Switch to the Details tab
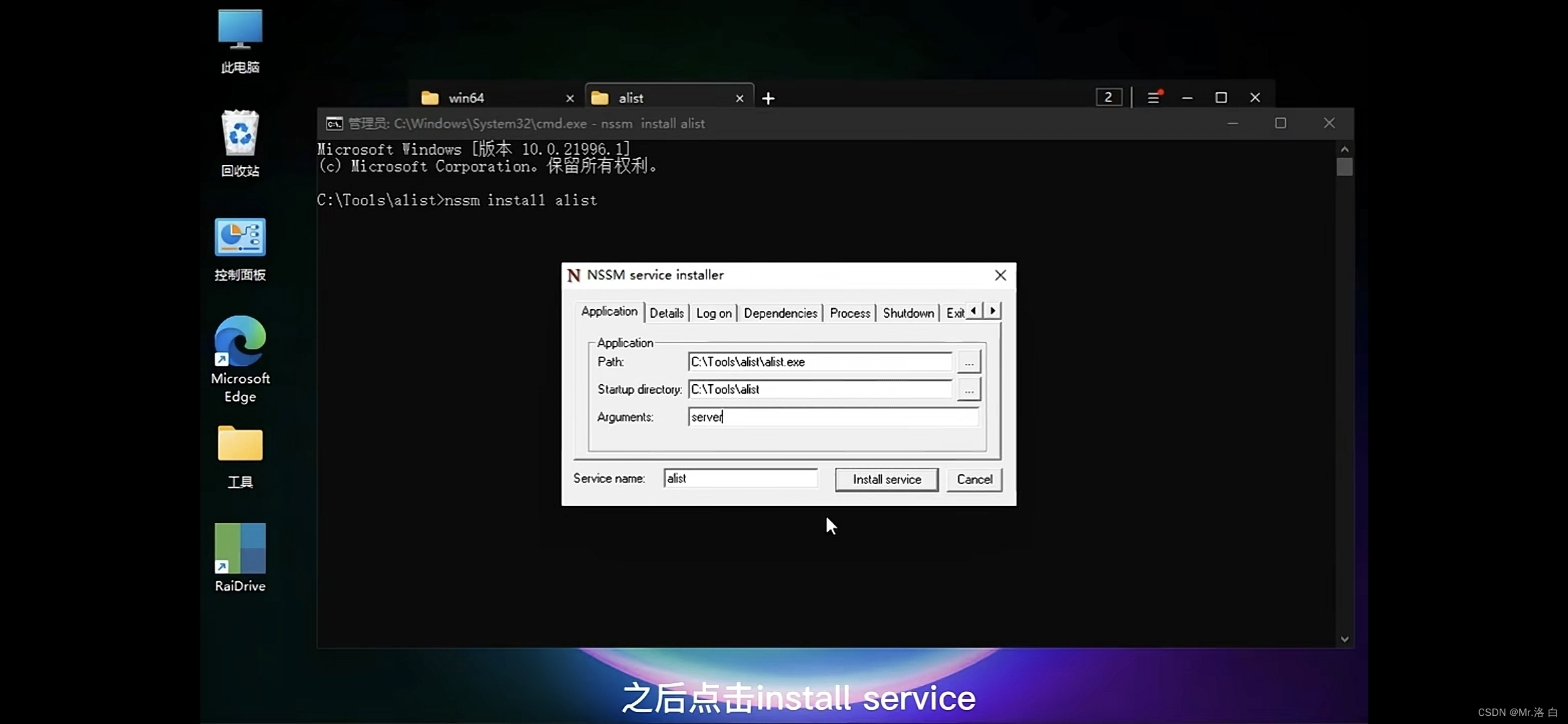 666,313
